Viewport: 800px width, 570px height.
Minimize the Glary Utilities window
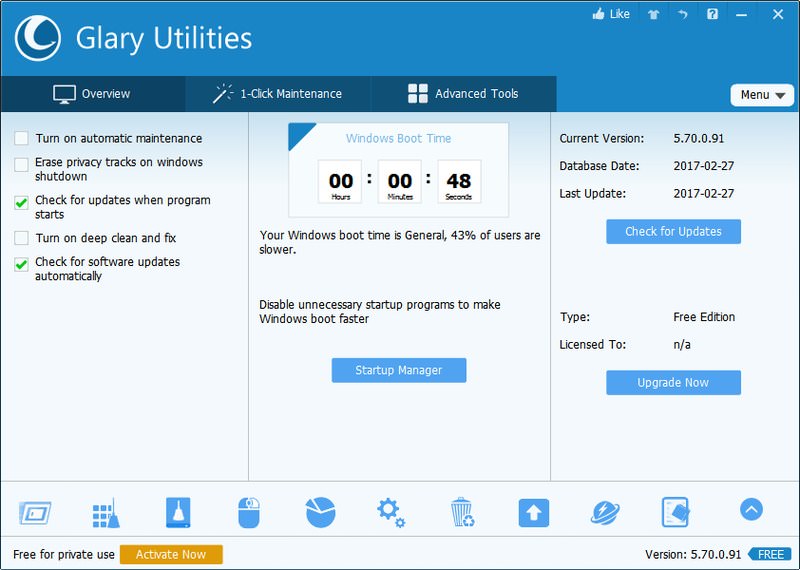pyautogui.click(x=741, y=14)
